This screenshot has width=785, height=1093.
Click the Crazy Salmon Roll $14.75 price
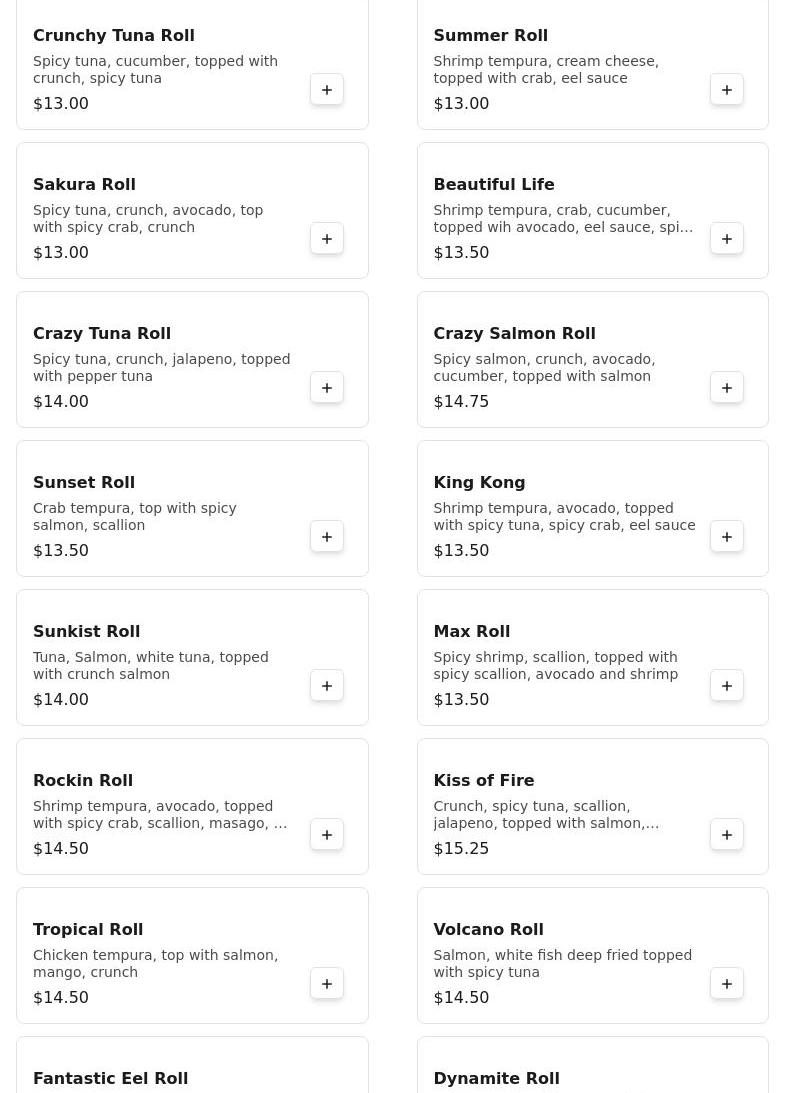(461, 401)
